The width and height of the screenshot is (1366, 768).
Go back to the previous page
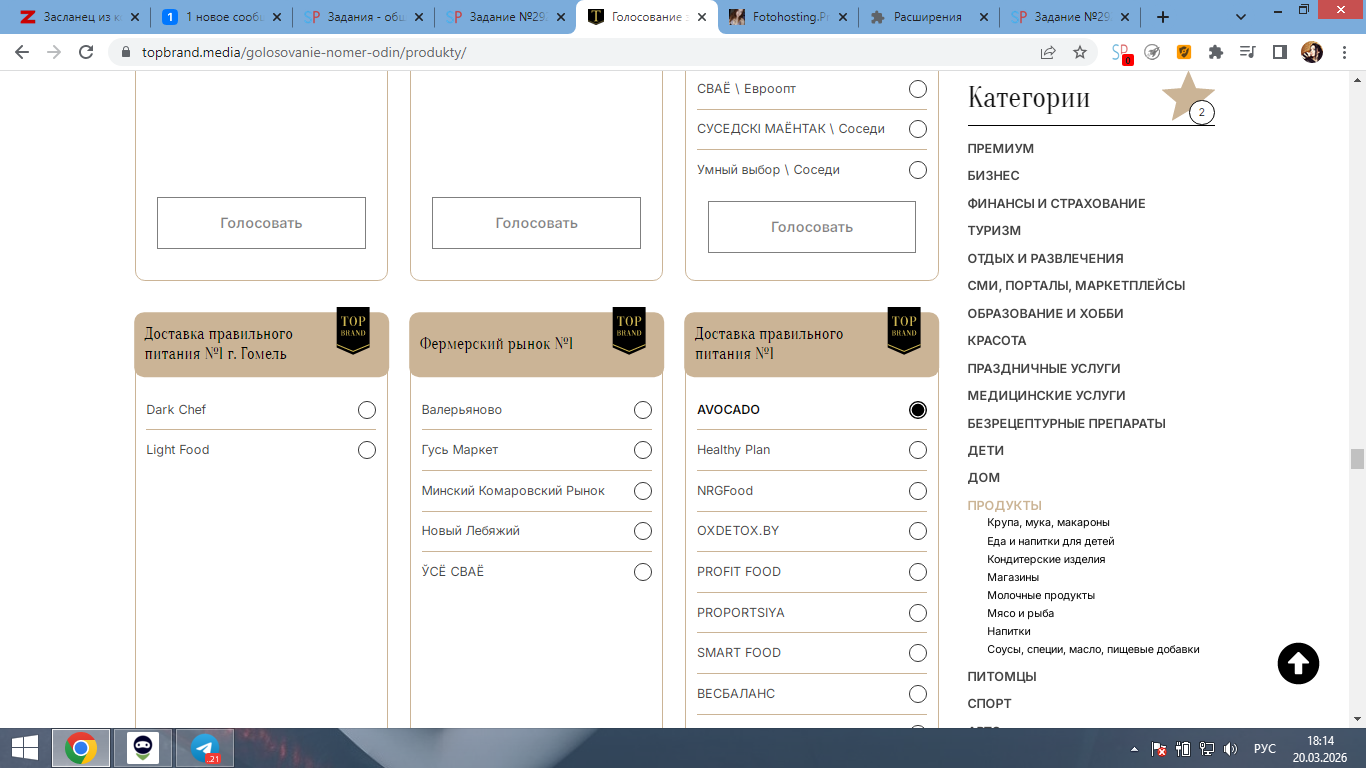pos(22,52)
